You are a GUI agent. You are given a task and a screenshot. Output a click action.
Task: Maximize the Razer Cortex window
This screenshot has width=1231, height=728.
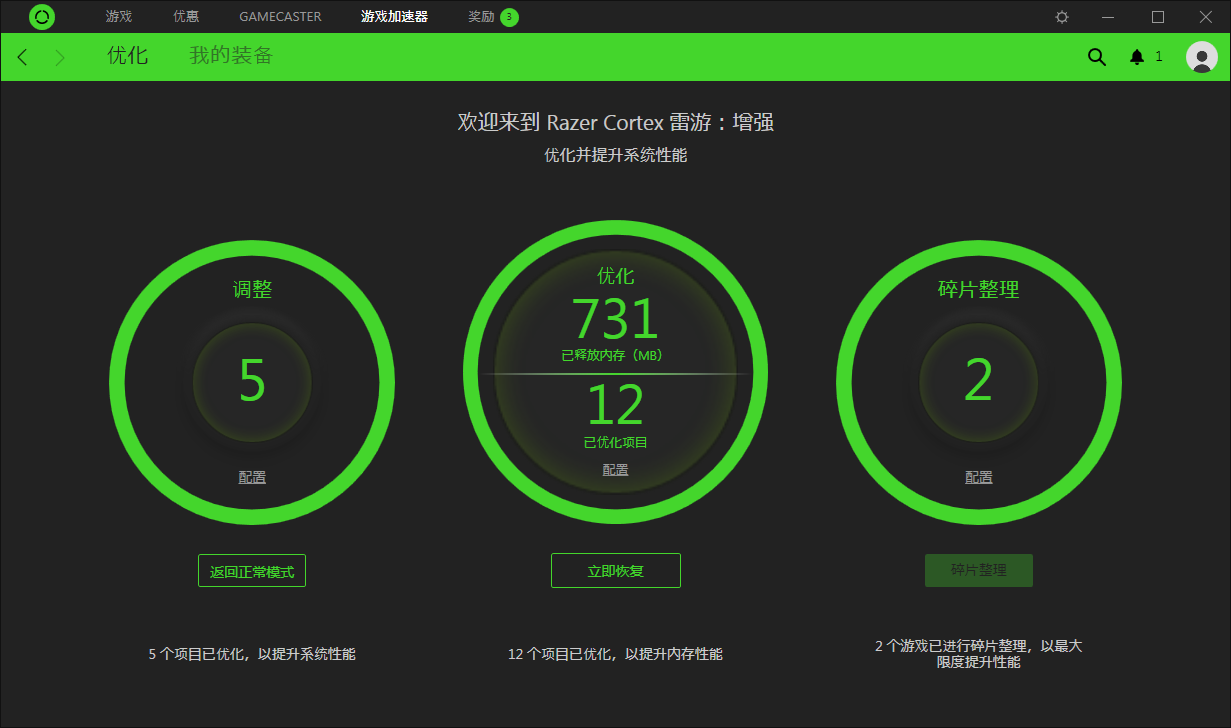(1158, 17)
